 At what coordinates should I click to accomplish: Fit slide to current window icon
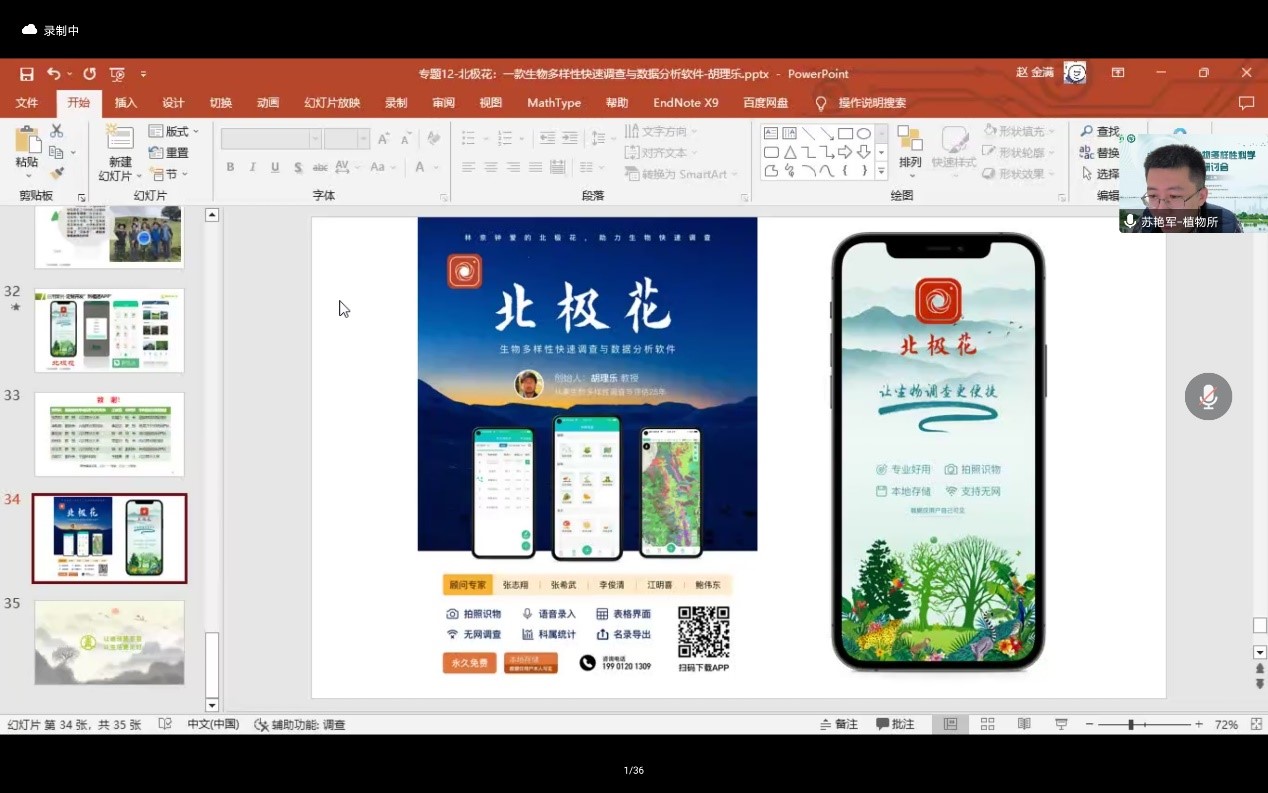pos(1255,724)
